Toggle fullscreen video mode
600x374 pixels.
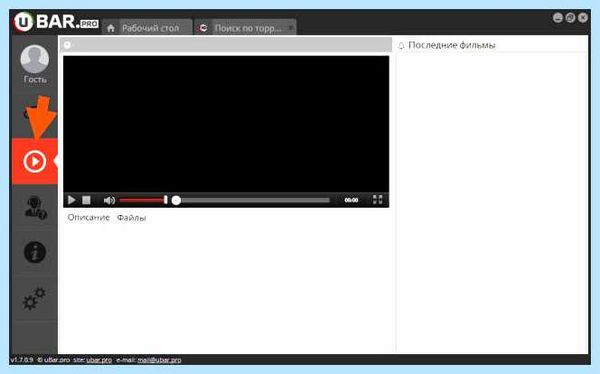(377, 199)
